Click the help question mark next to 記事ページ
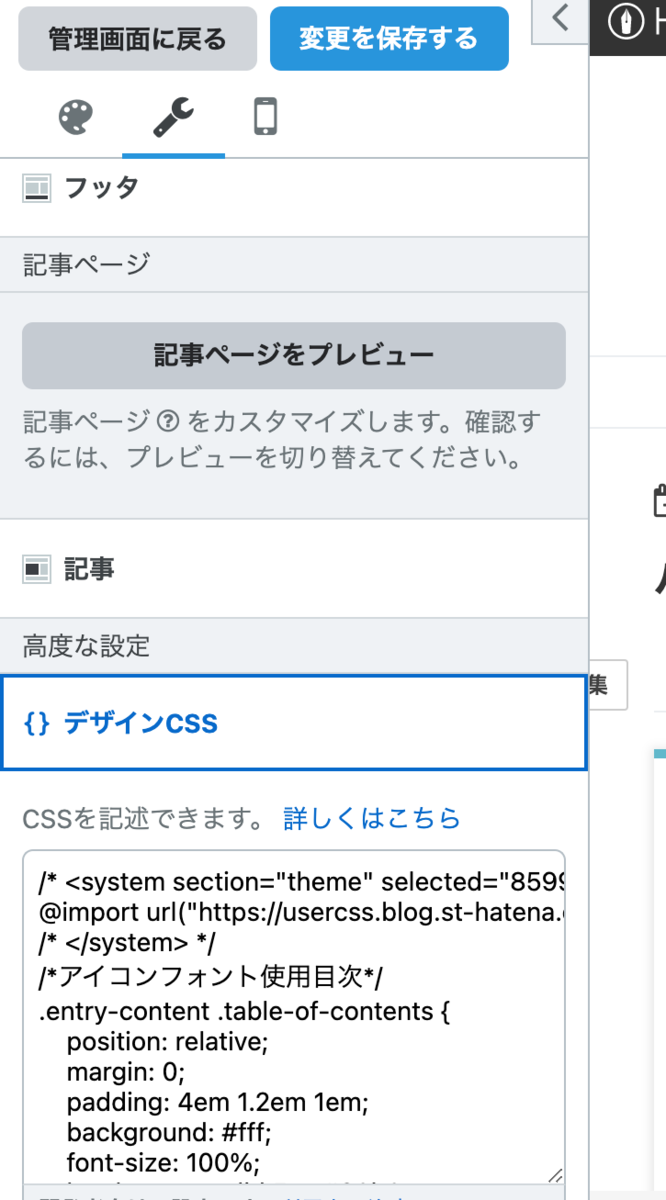Viewport: 666px width, 1200px height. (x=167, y=423)
